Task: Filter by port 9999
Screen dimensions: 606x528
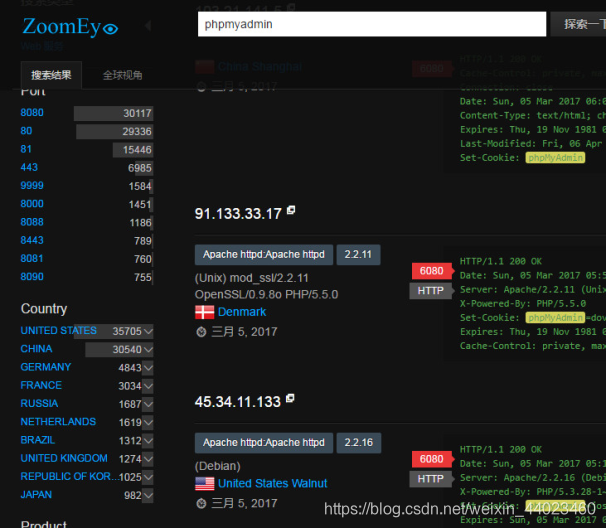Action: (32, 185)
